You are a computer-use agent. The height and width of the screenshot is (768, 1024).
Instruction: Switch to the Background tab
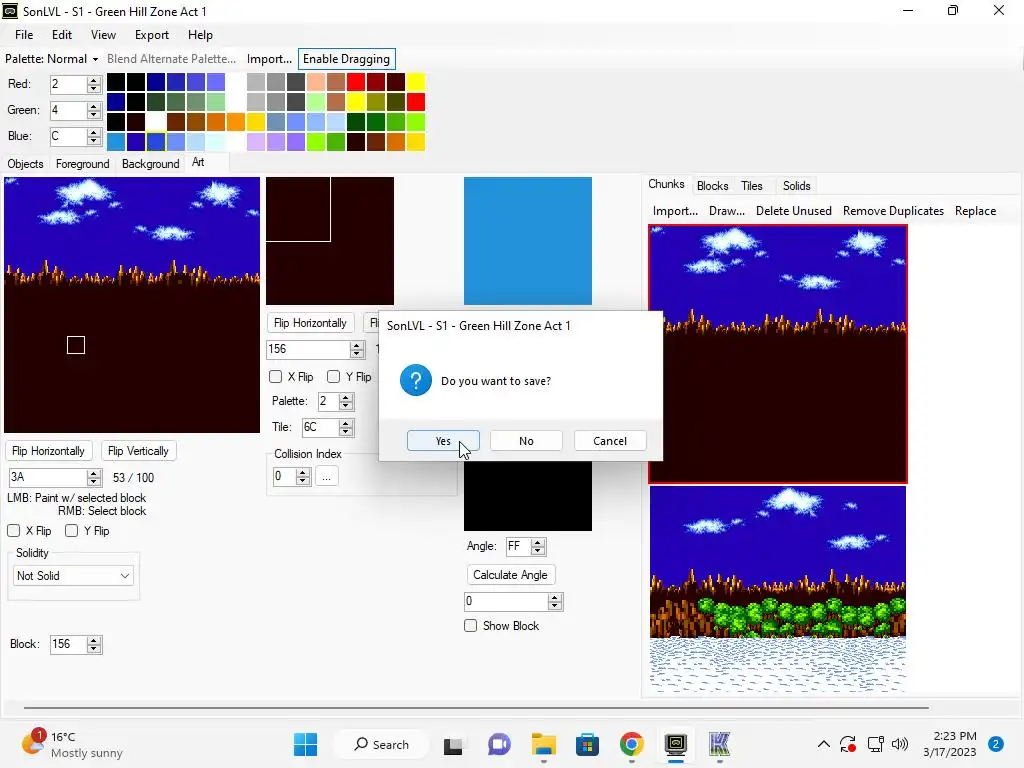[150, 163]
